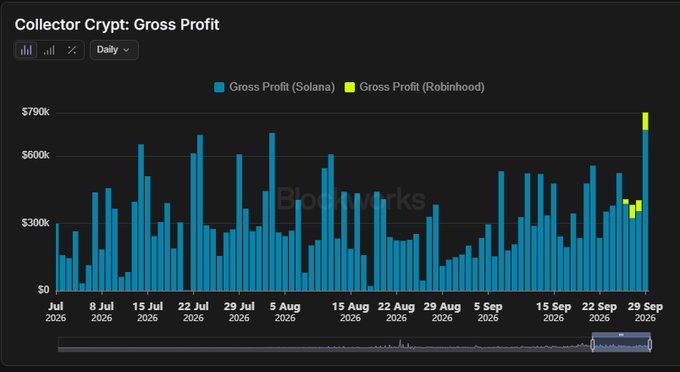Click the 22 Aug 2026 axis label
This screenshot has width=680, height=372.
click(396, 312)
